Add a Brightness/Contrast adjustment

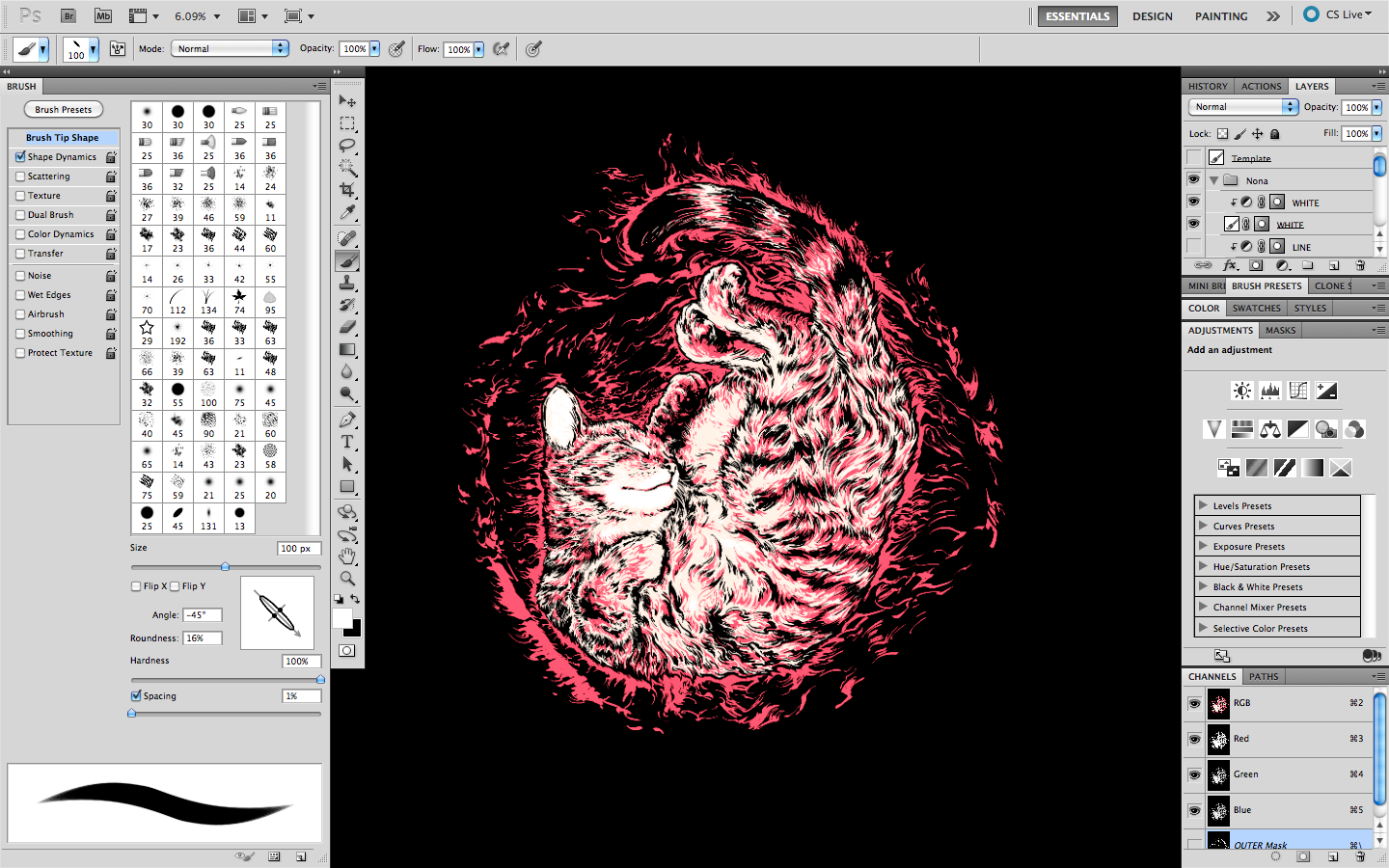[x=1242, y=391]
